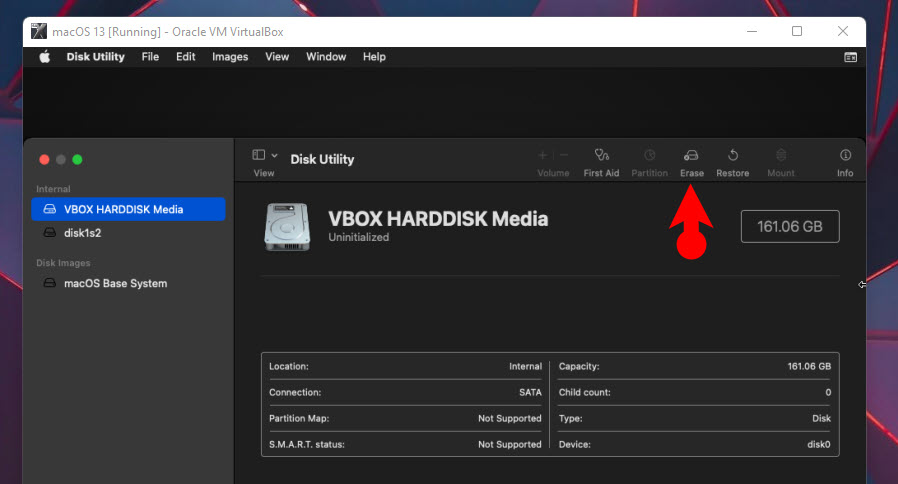
Task: Click the Erase toolbar button
Action: (x=692, y=162)
